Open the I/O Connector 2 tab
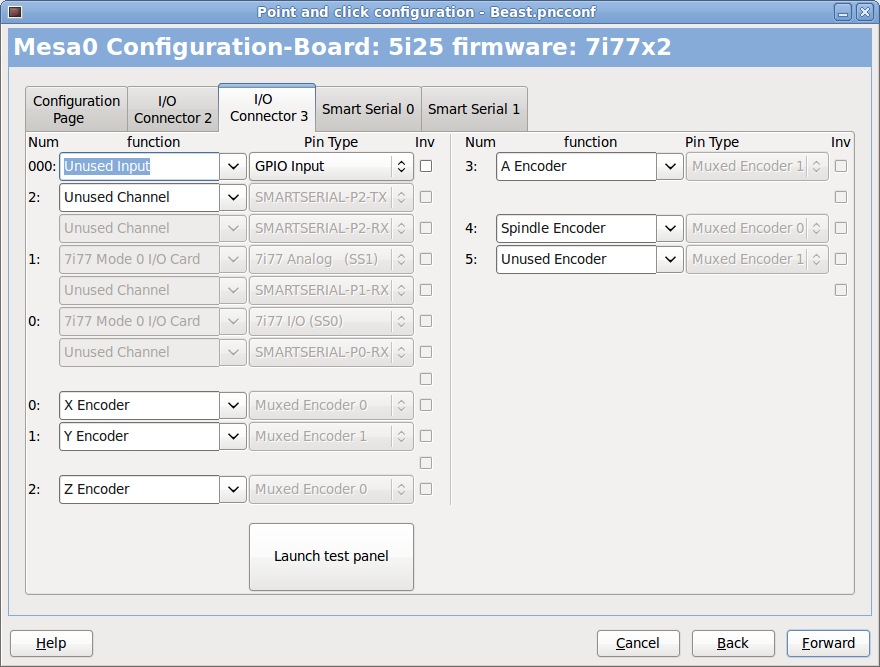The image size is (880, 667). (x=173, y=109)
